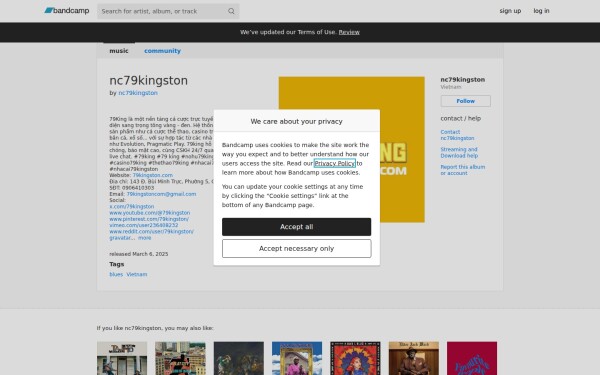Open the Contact nc79kingston link

tap(457, 135)
